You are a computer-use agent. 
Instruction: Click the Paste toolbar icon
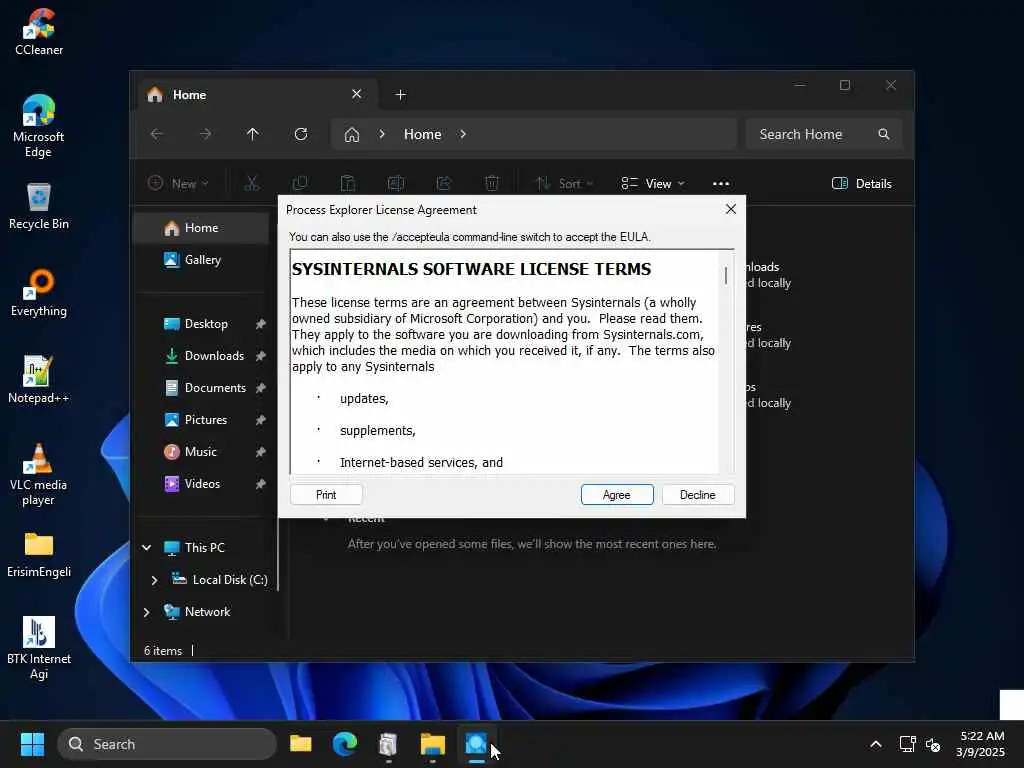(348, 184)
